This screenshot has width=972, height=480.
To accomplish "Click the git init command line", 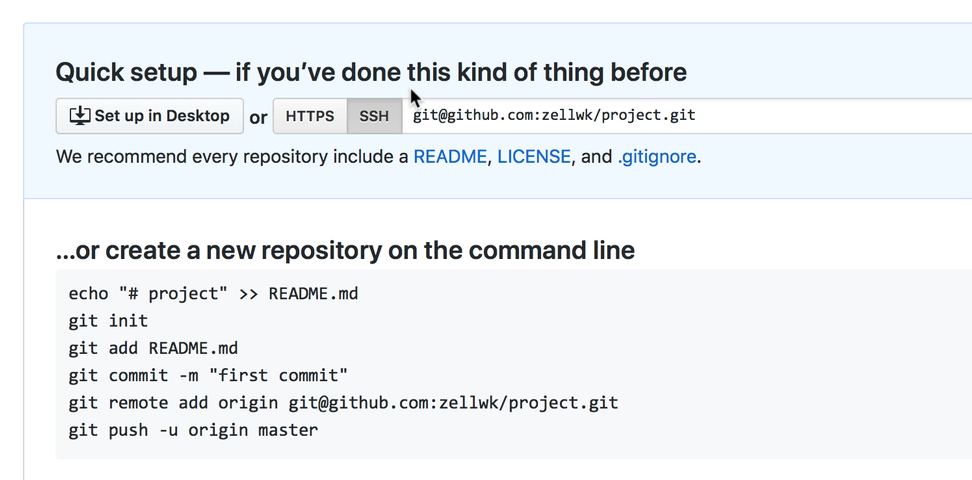I will 108,321.
